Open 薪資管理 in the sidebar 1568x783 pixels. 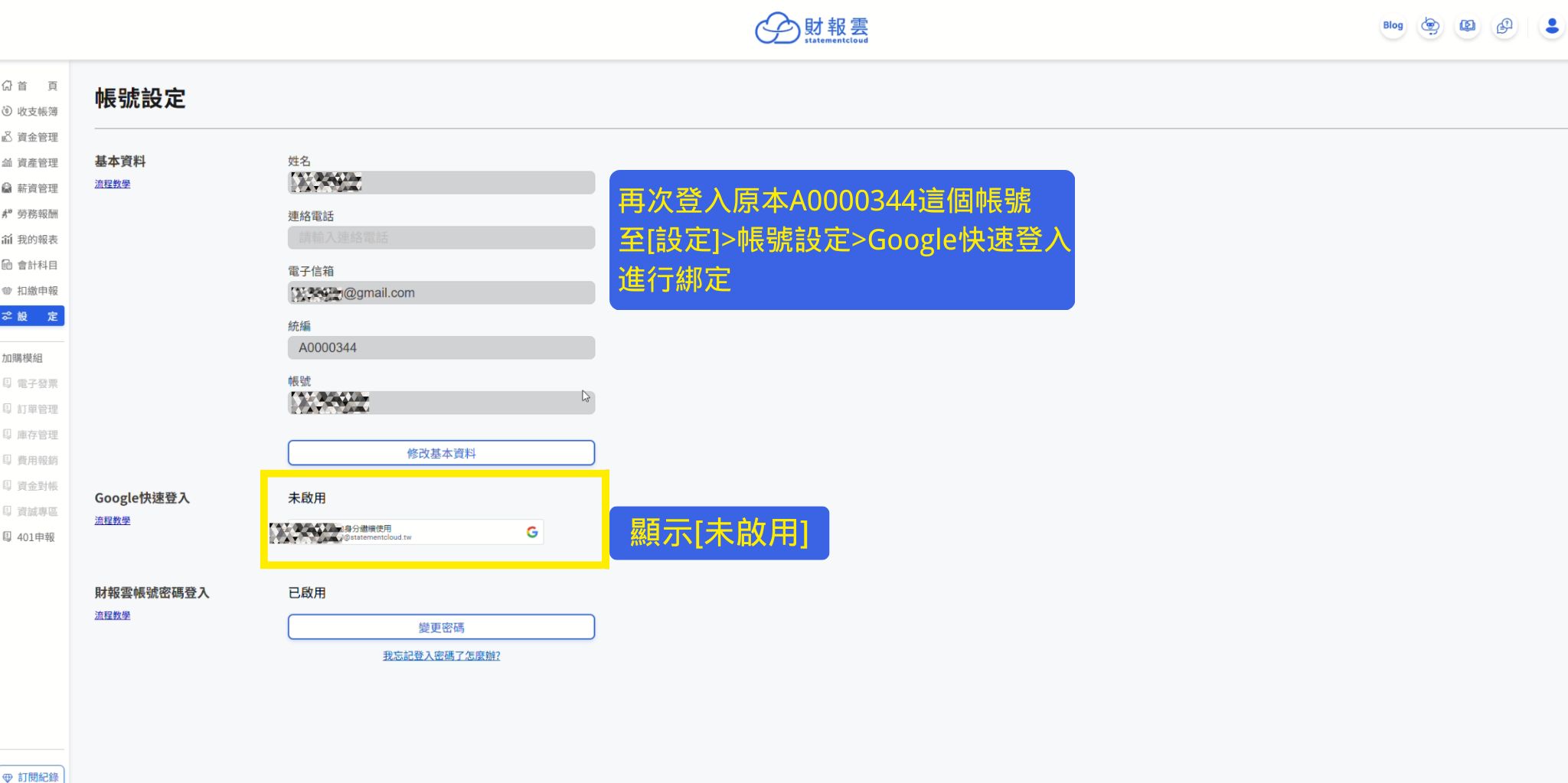point(31,188)
